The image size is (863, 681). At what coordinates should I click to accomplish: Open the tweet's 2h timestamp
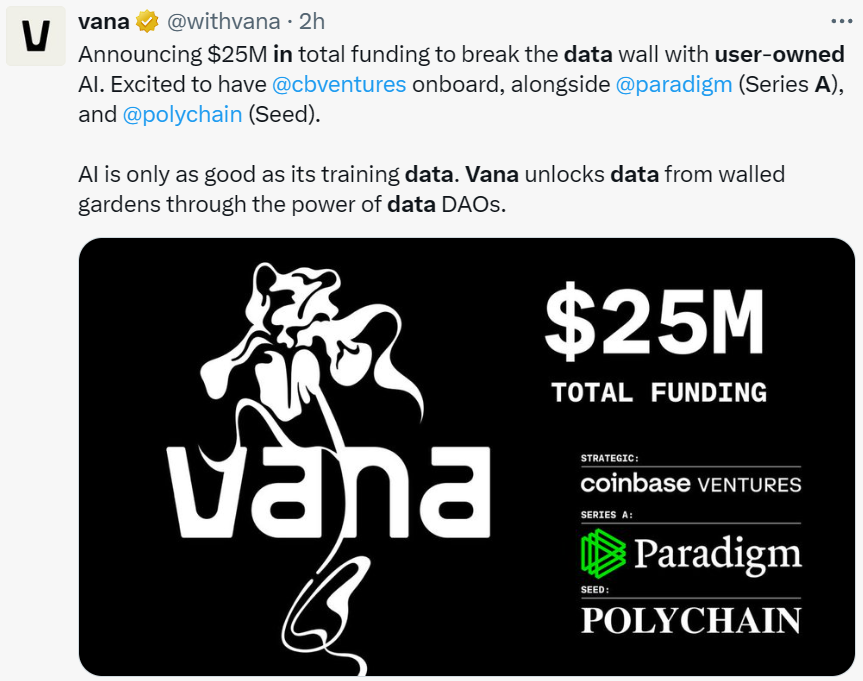312,21
